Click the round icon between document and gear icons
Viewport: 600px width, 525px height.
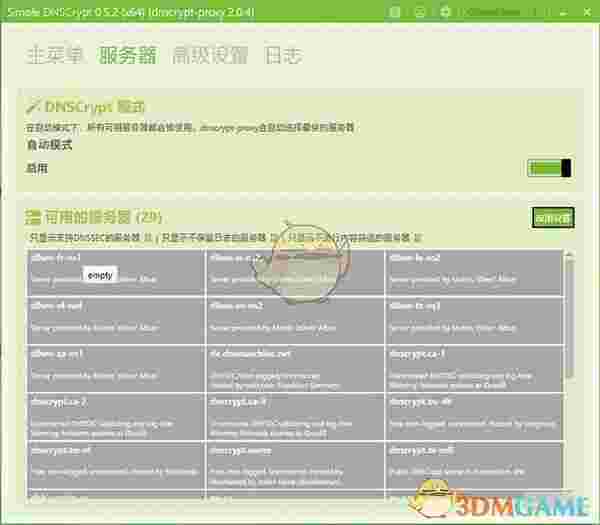420,12
